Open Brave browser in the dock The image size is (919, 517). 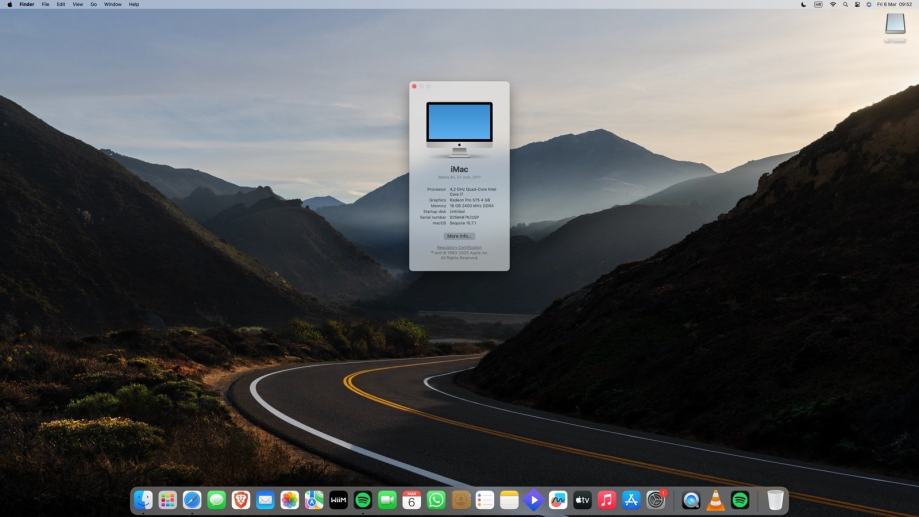tap(241, 500)
